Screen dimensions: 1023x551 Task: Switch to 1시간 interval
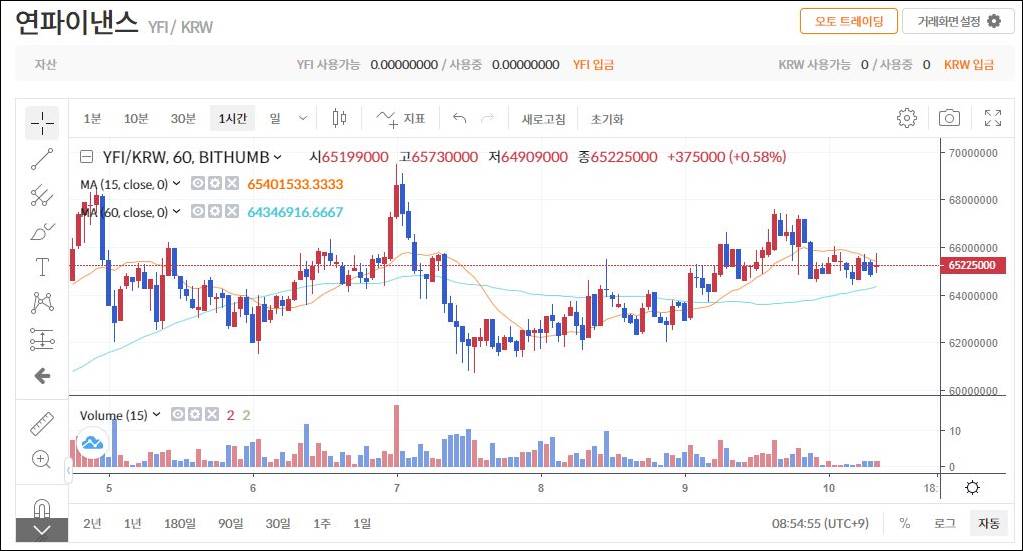232,119
